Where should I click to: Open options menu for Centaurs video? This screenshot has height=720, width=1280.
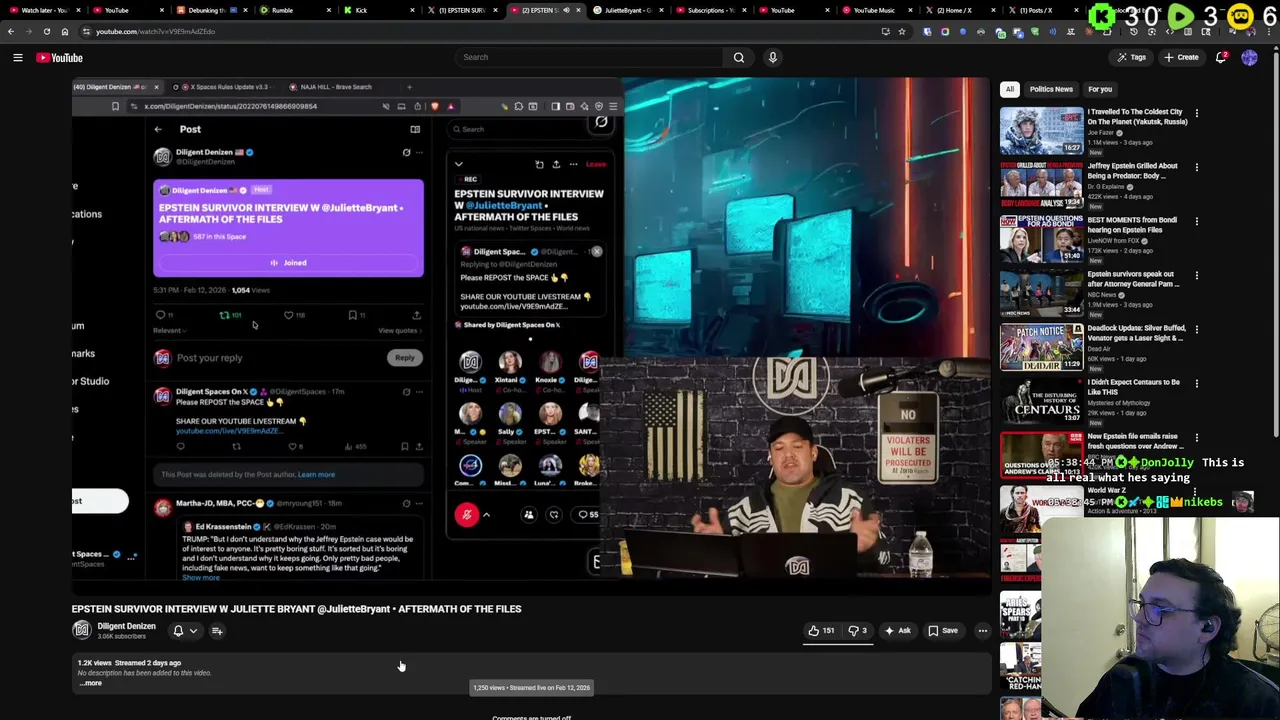[x=1196, y=383]
